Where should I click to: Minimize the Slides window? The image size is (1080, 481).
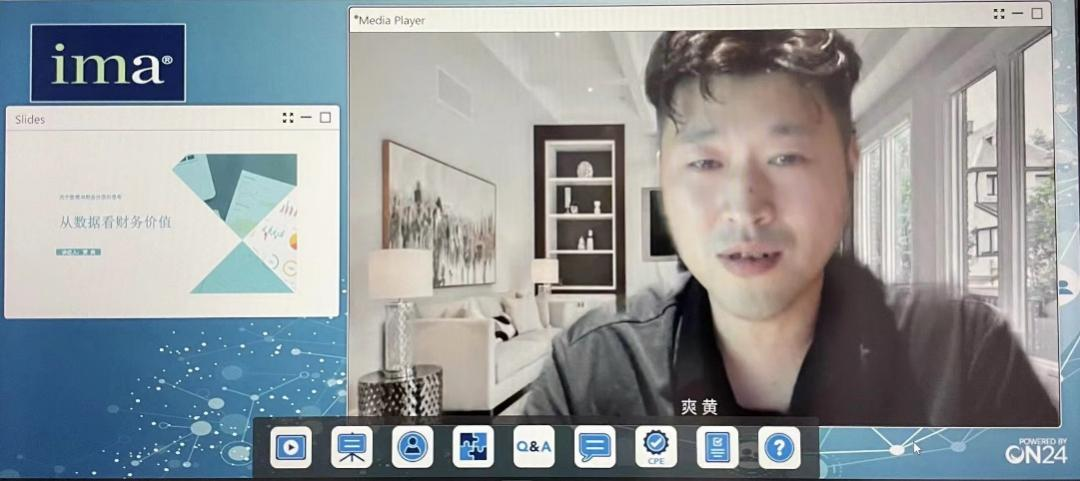point(306,118)
